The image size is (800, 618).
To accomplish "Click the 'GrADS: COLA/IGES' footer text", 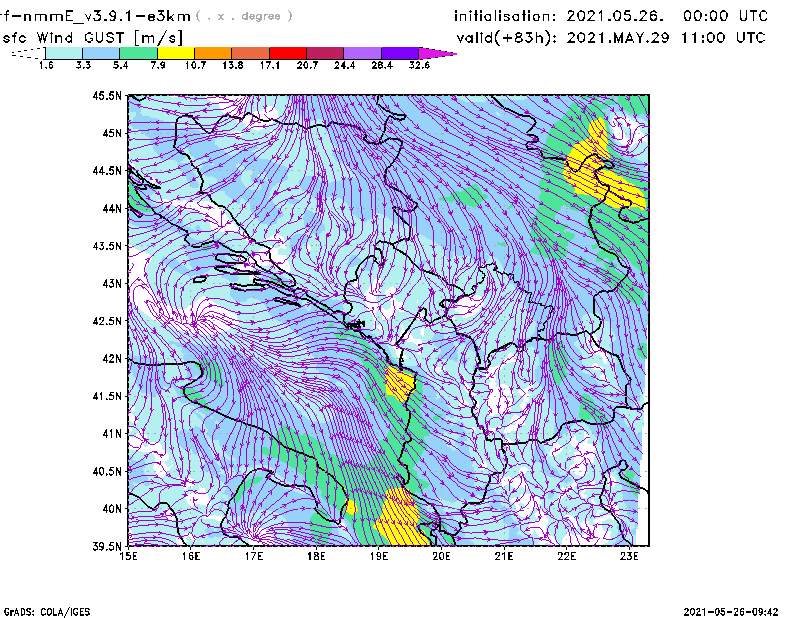I will [x=47, y=612].
